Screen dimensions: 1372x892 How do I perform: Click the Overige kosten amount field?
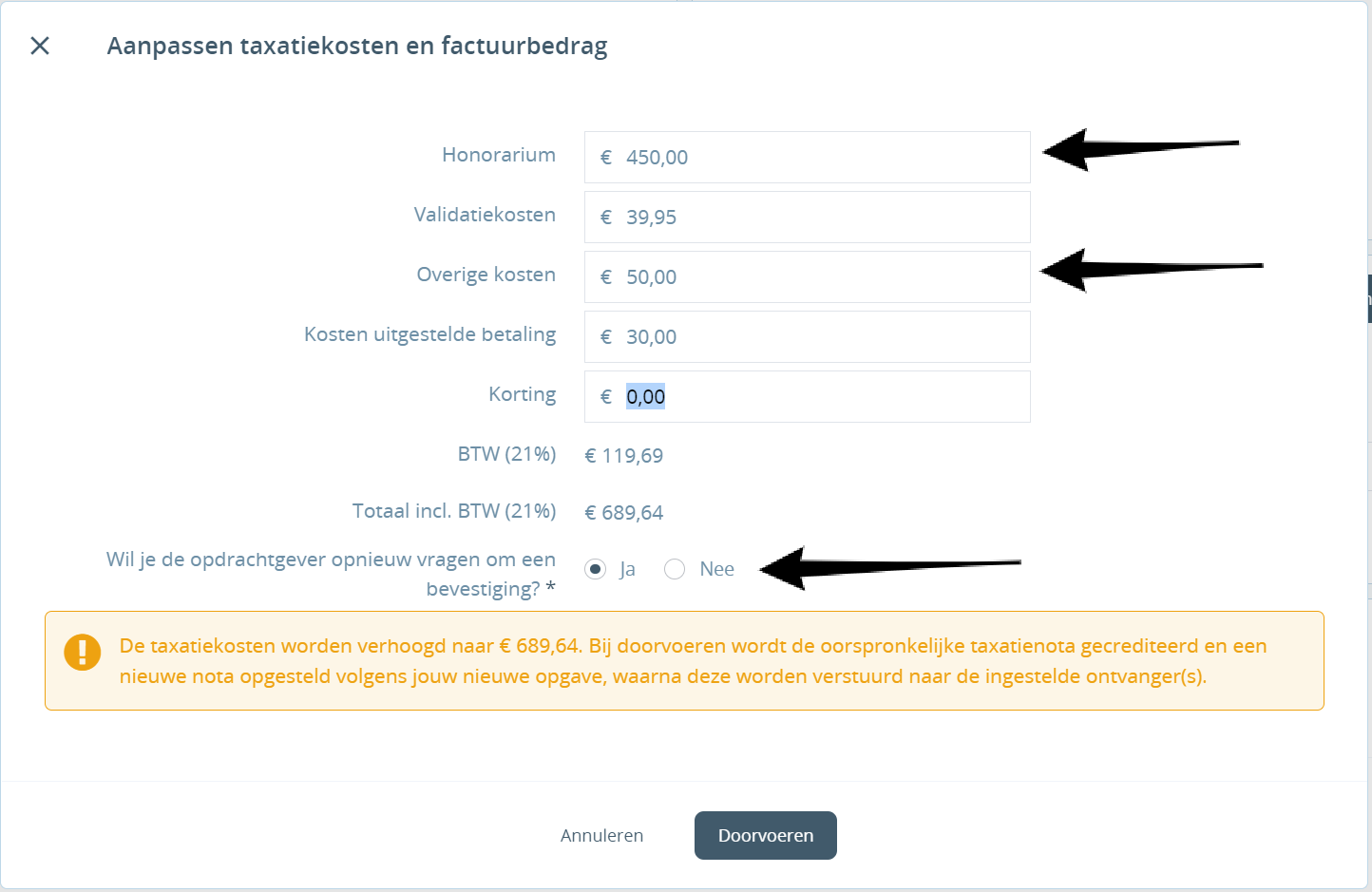[808, 277]
